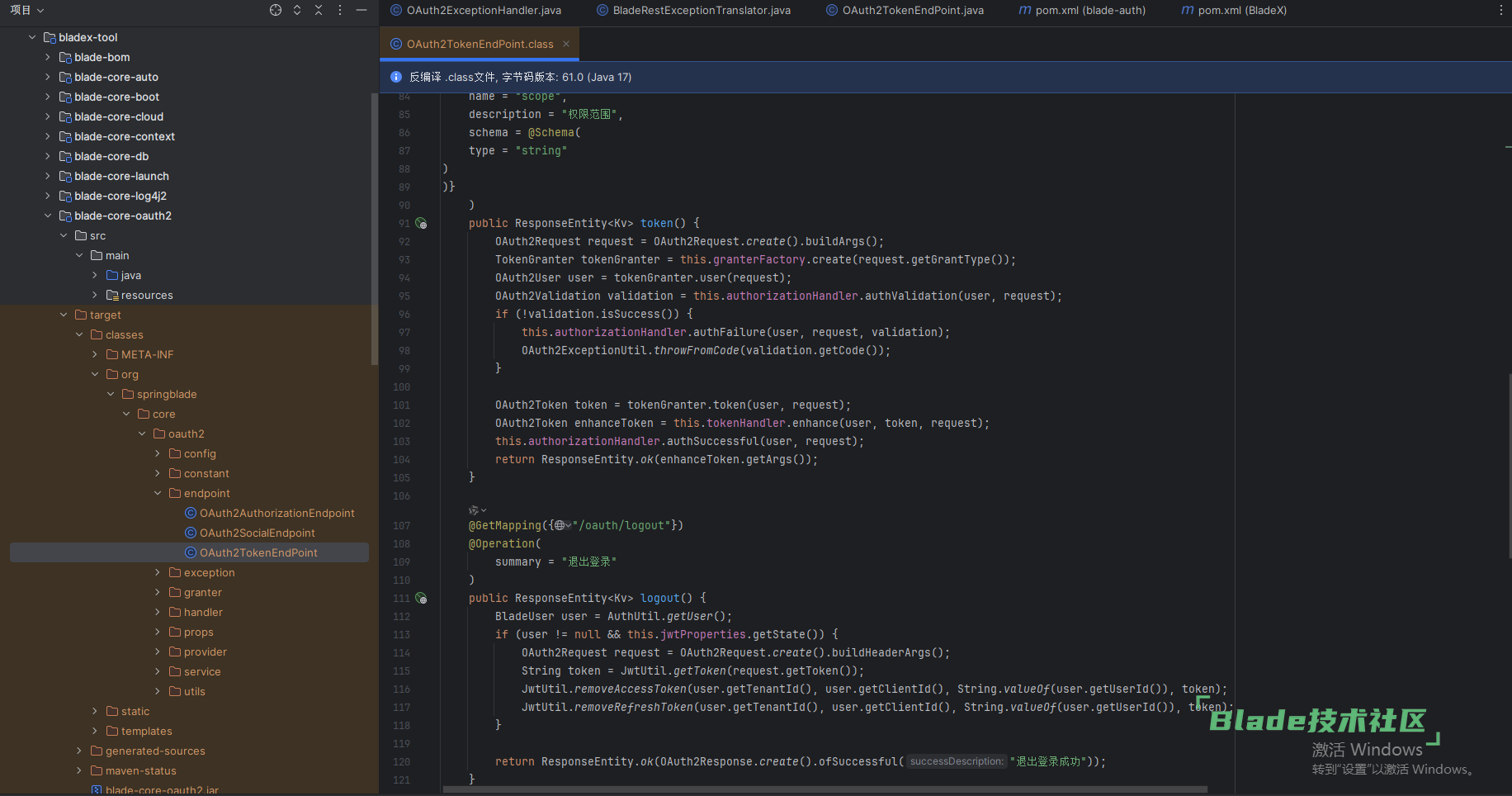Screen dimensions: 1512x796
Task: Click gutter icon on line 91 token method
Action: [x=421, y=224]
